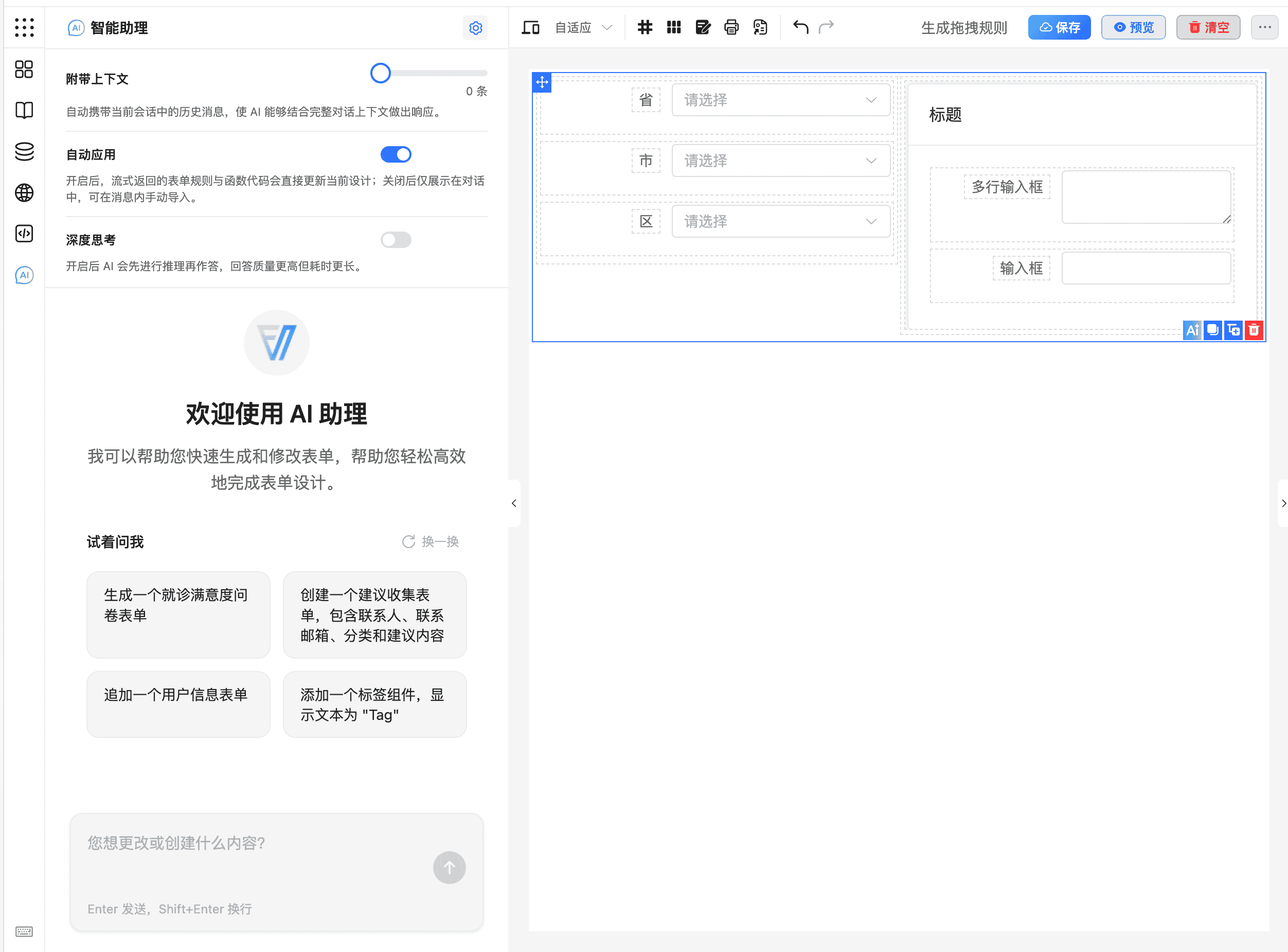Image resolution: width=1288 pixels, height=952 pixels.
Task: Click the 多行输入框 textarea field
Action: [1147, 197]
